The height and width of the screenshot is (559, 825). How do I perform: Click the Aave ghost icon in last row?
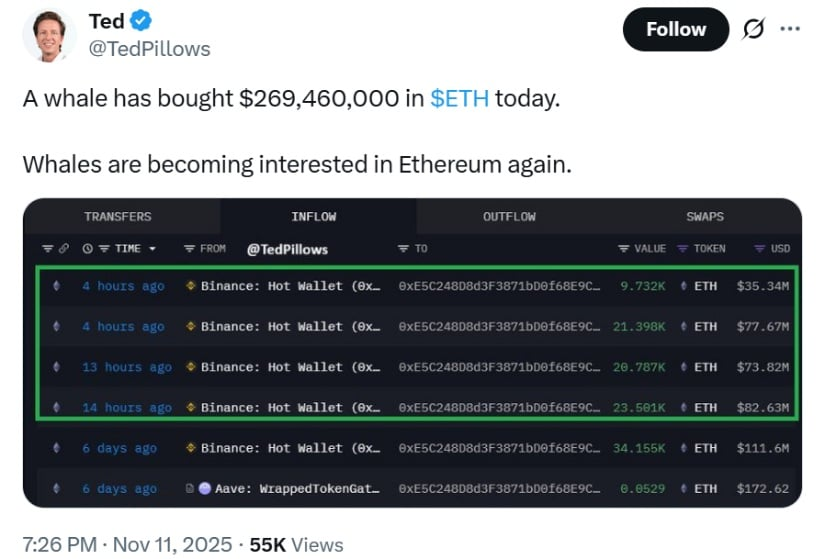(x=205, y=489)
